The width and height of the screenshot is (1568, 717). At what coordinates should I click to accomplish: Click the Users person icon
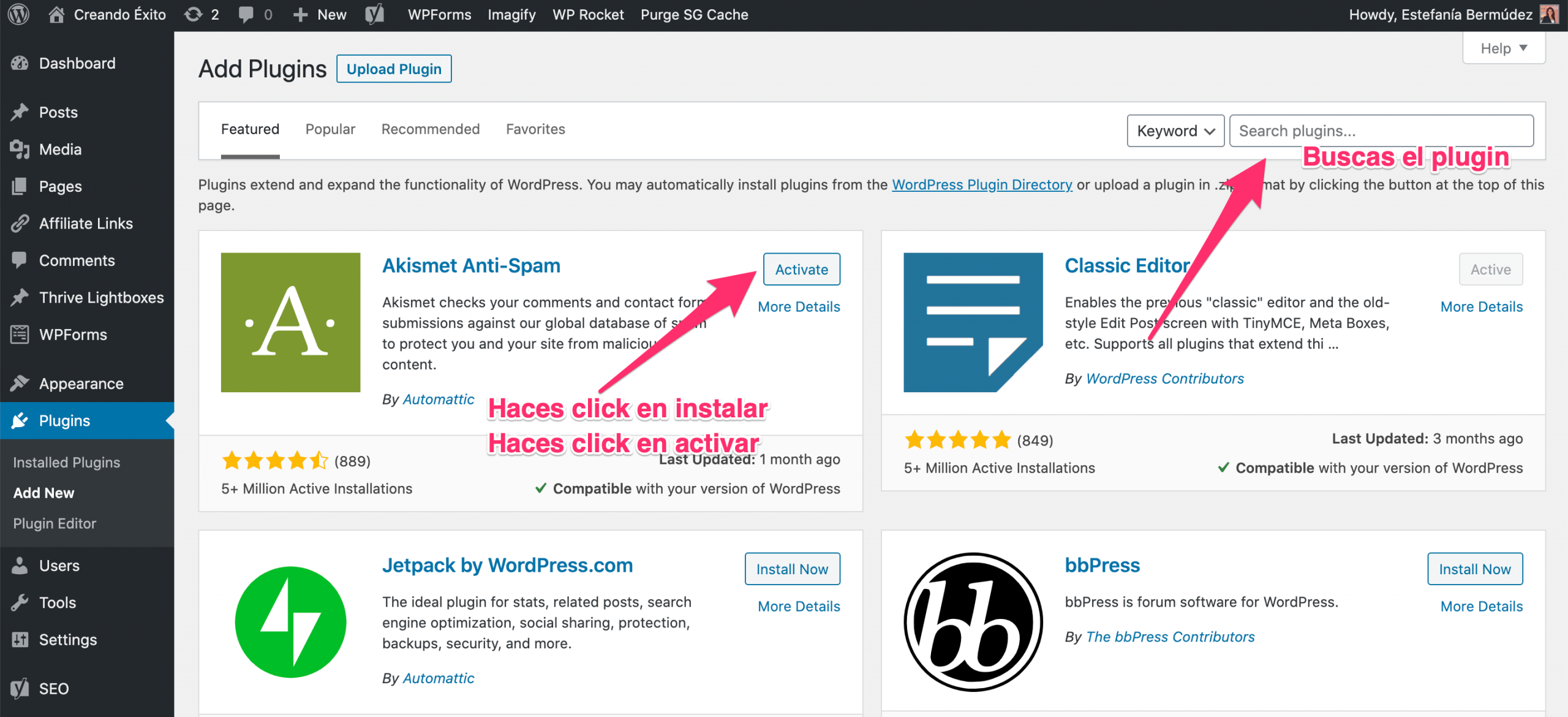tap(20, 565)
